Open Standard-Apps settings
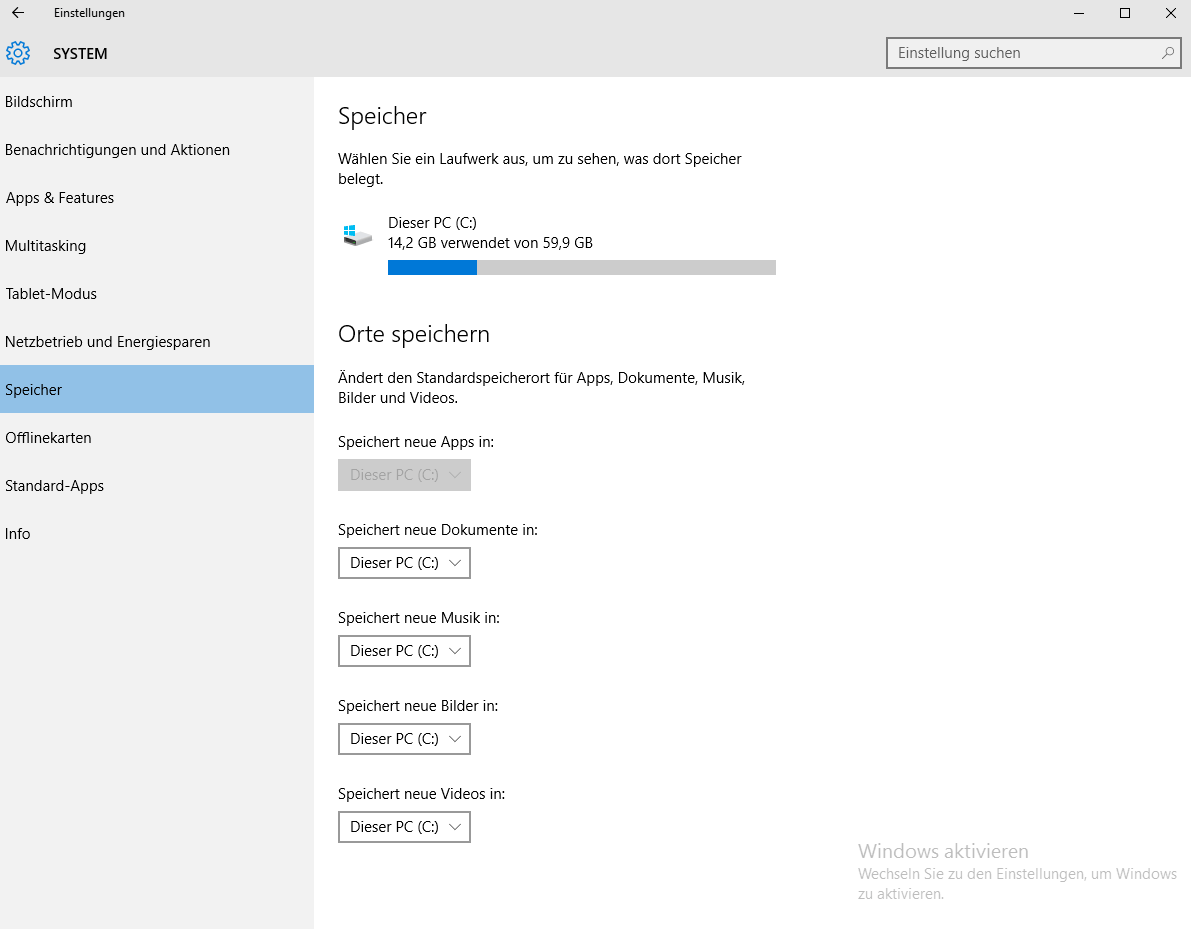Screen dimensions: 1191x929 [55, 485]
